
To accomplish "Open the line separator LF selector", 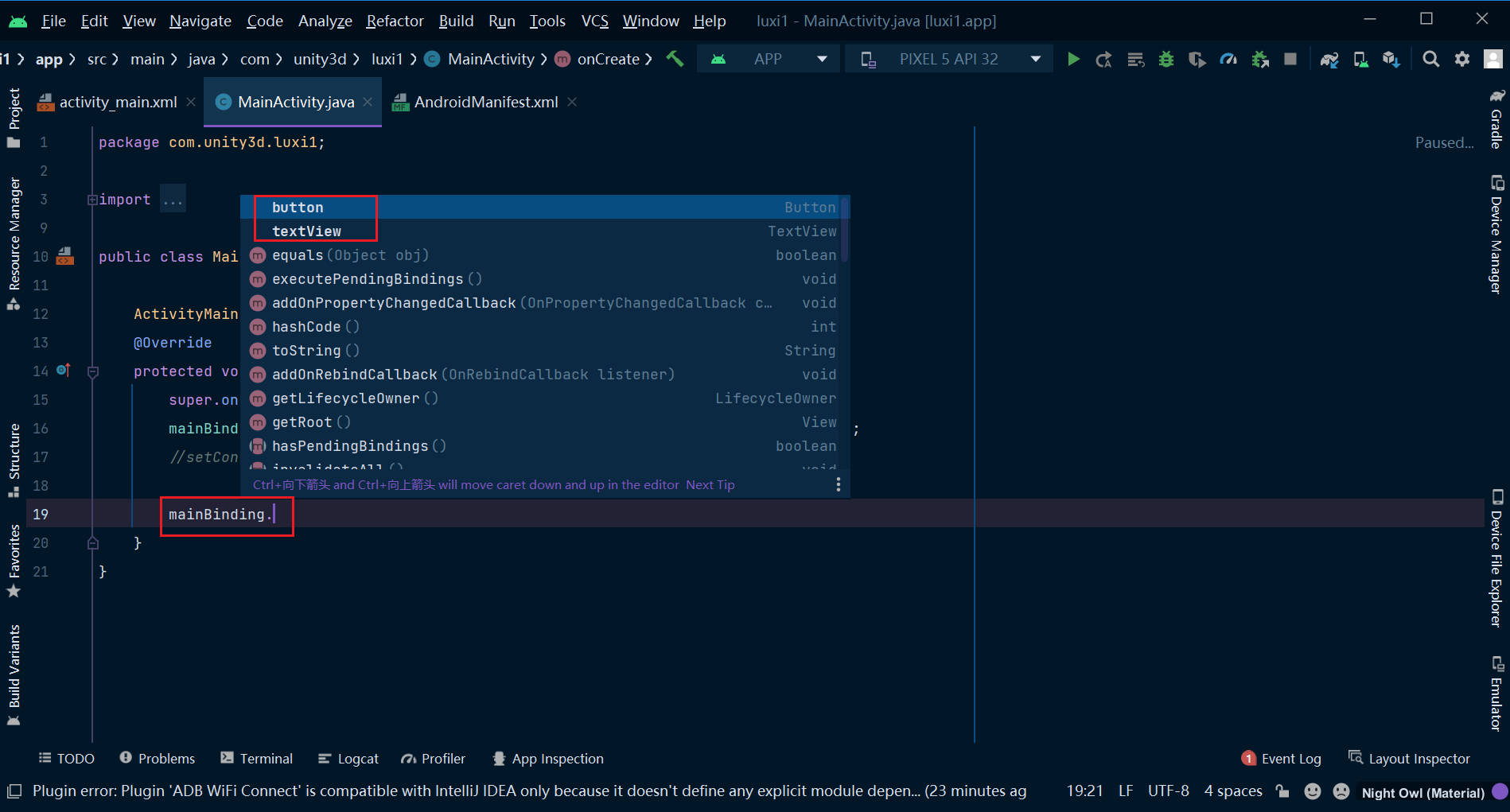I will coord(1126,791).
